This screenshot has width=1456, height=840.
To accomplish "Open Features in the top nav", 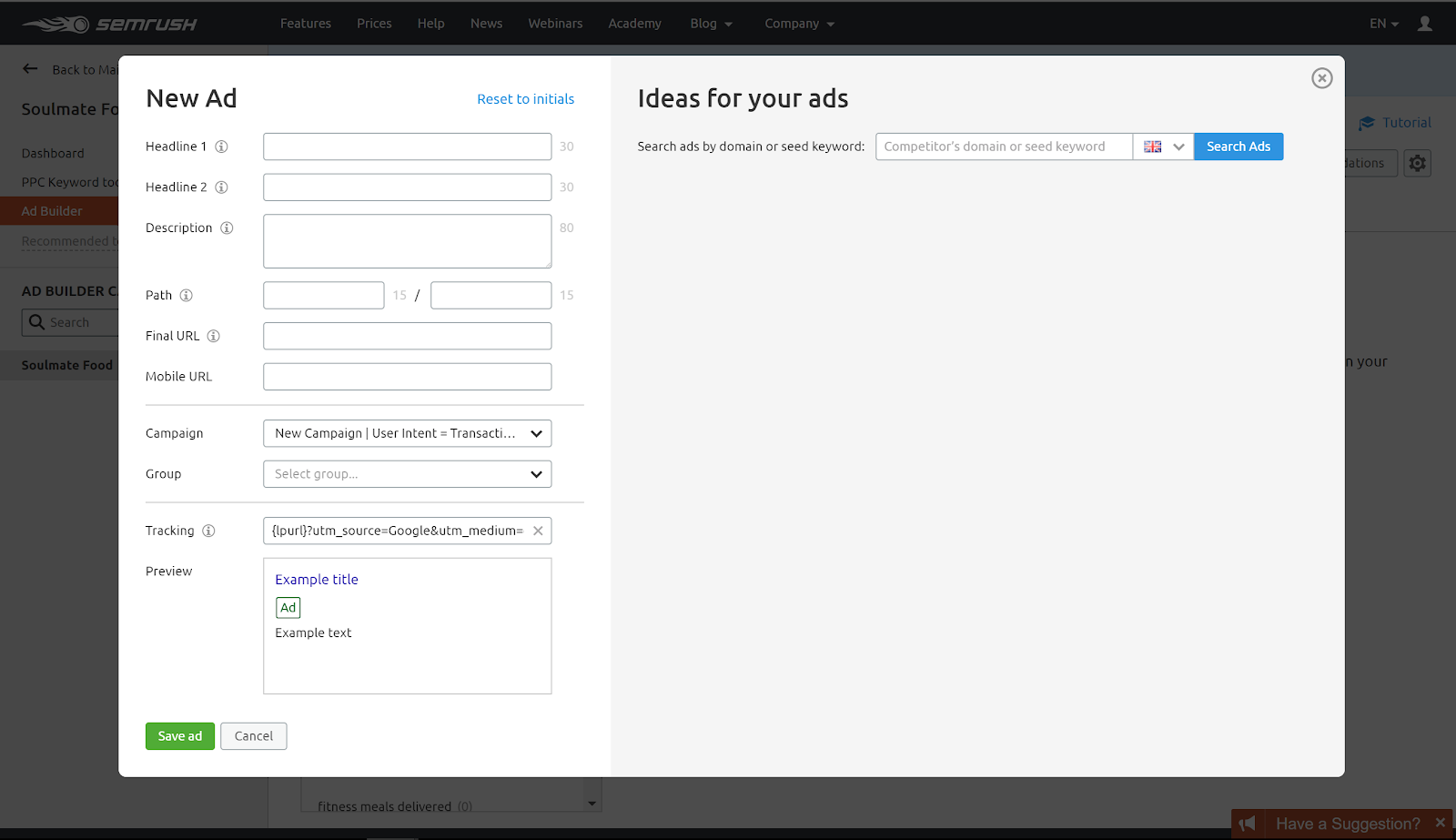I will 306,24.
